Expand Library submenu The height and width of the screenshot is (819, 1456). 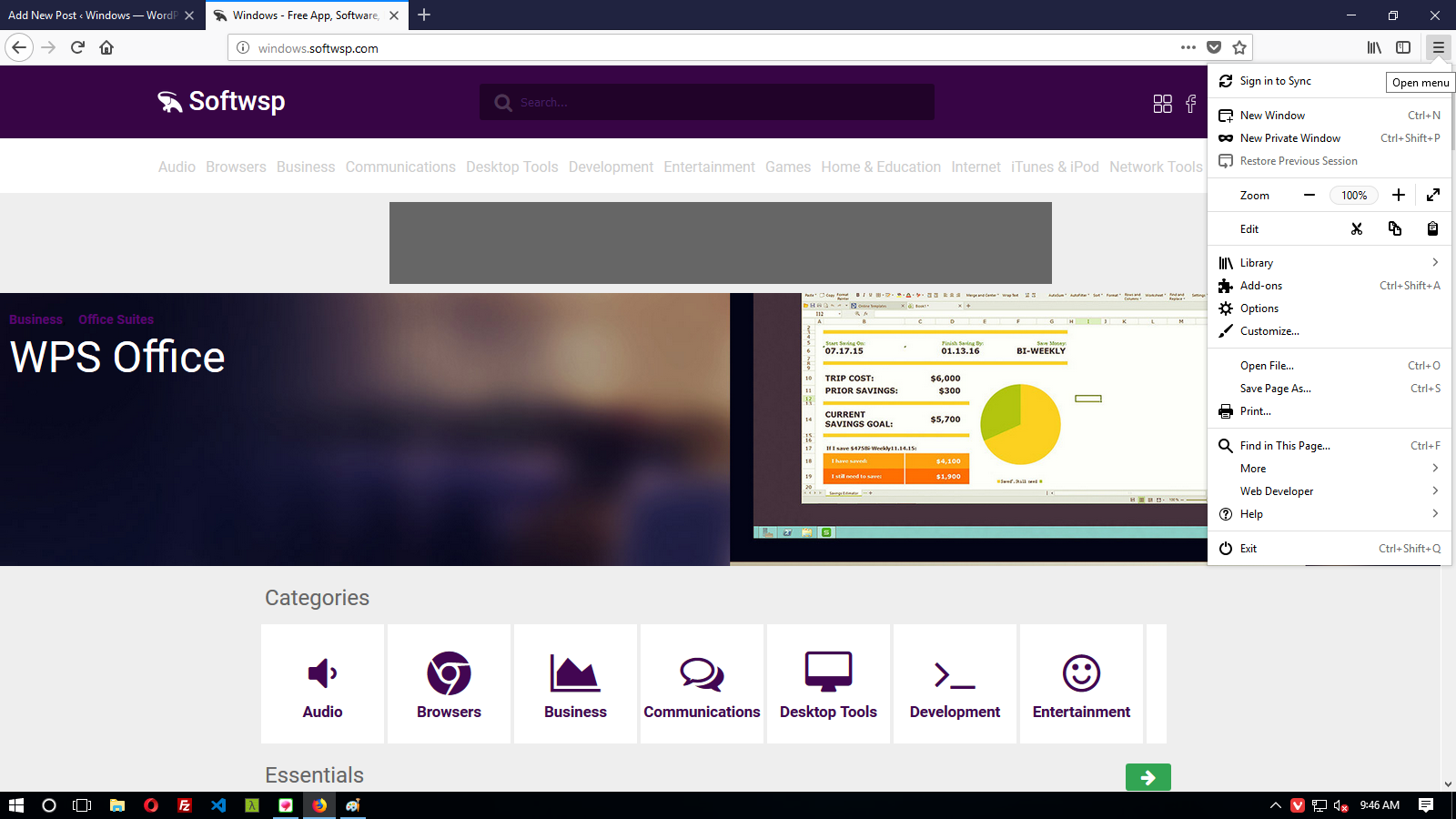click(1330, 263)
